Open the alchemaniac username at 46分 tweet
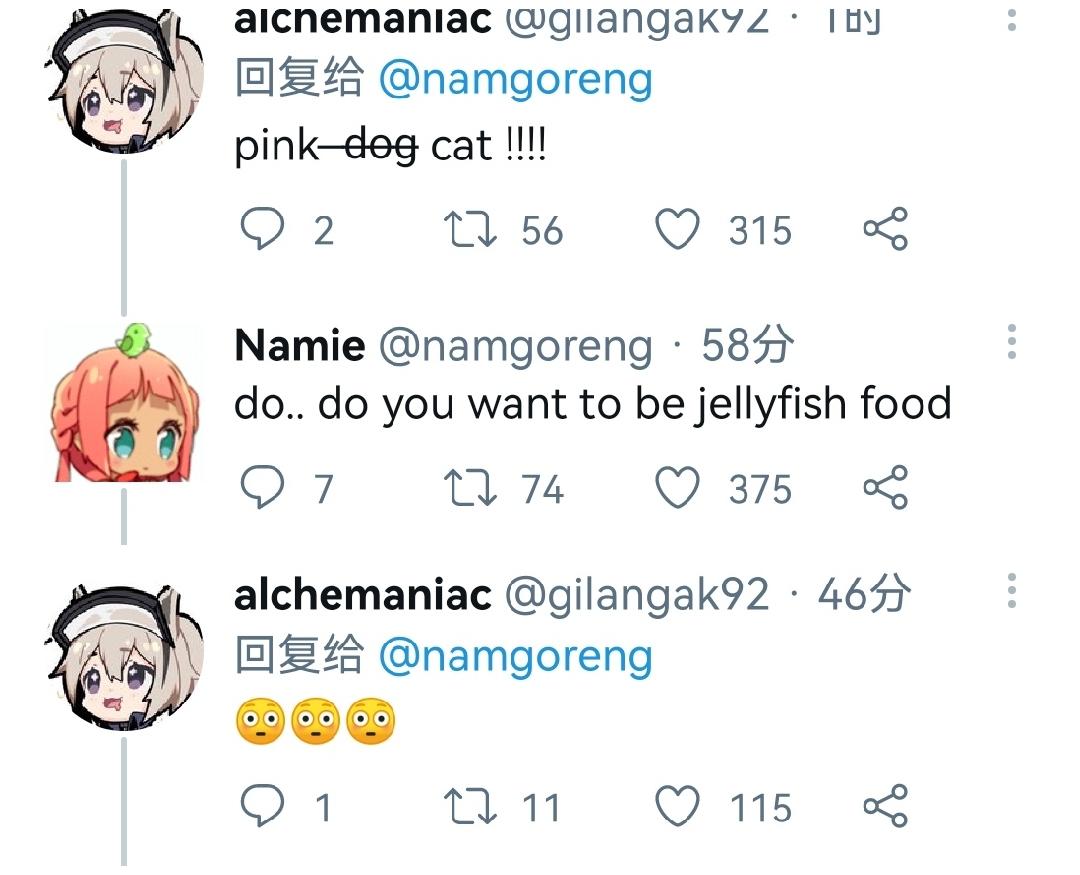The height and width of the screenshot is (875, 1080). coord(362,595)
